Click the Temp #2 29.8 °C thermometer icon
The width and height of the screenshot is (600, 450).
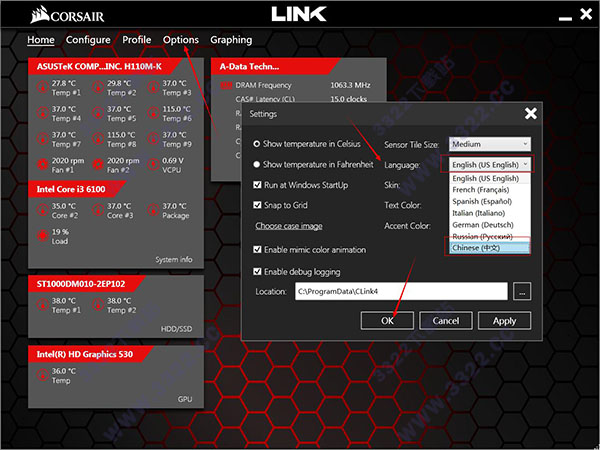point(98,87)
